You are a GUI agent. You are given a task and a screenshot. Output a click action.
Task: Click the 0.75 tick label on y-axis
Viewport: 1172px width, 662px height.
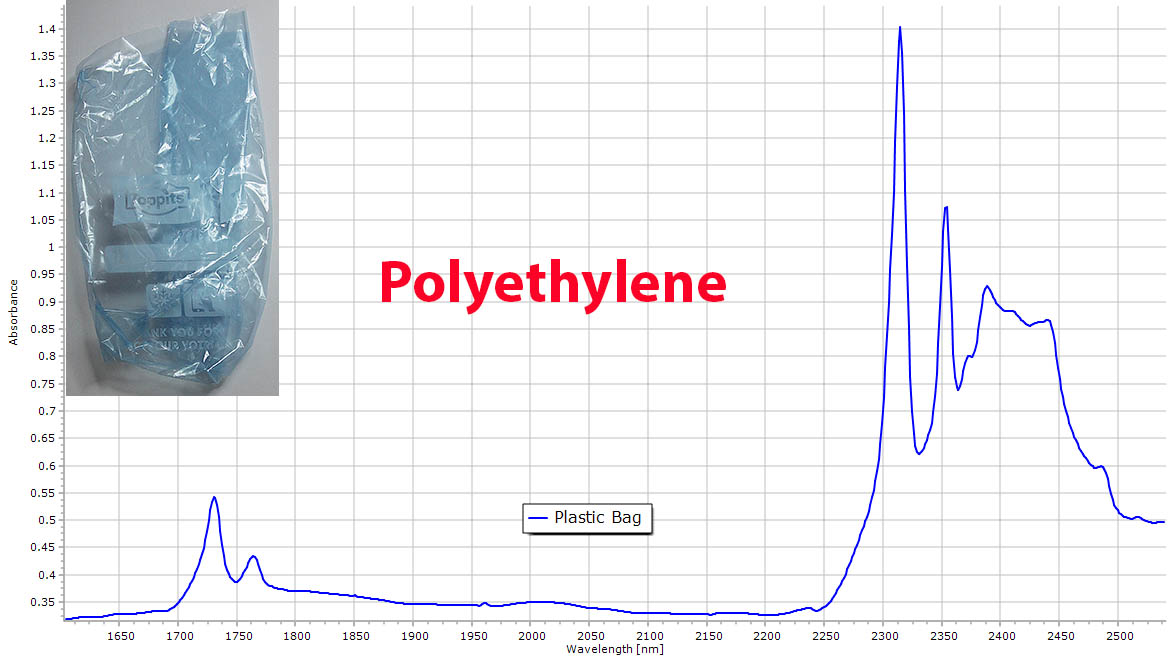[43, 384]
